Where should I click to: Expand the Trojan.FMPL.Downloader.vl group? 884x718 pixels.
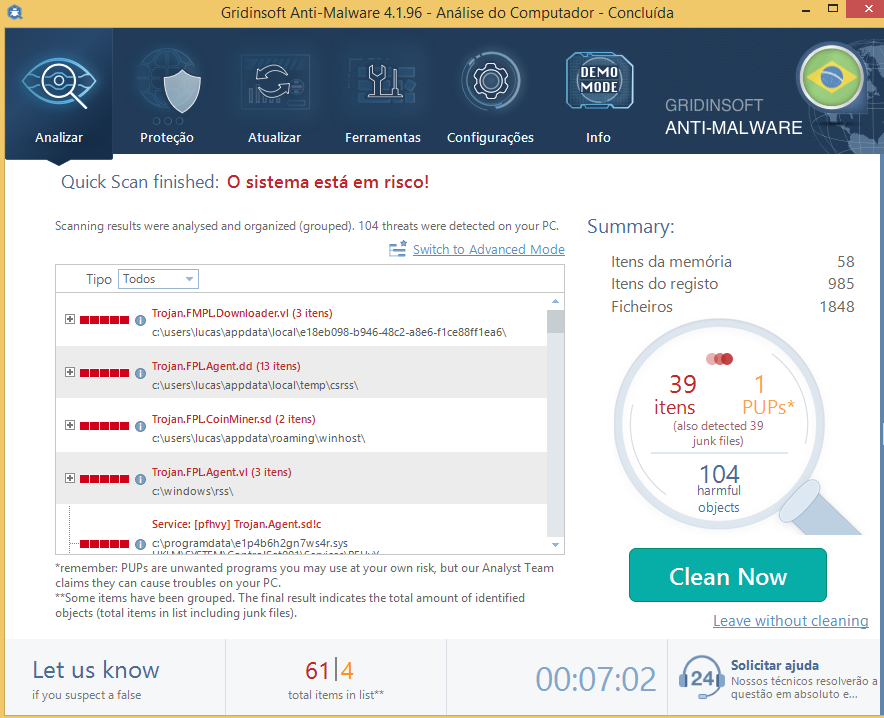tap(70, 319)
